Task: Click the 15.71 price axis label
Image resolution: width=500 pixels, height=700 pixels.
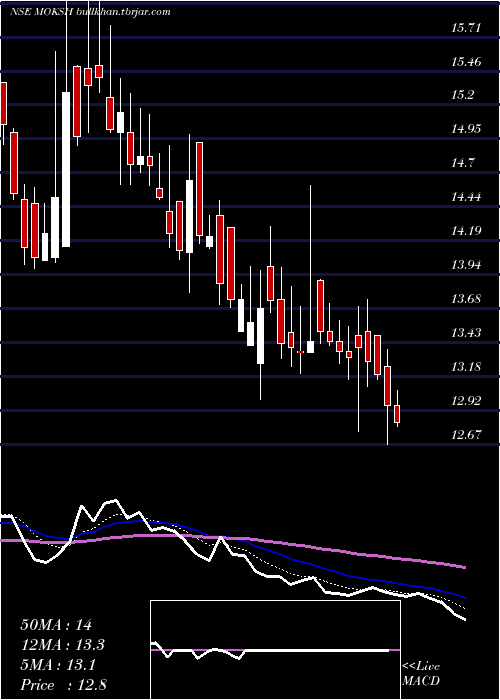Action: point(466,28)
